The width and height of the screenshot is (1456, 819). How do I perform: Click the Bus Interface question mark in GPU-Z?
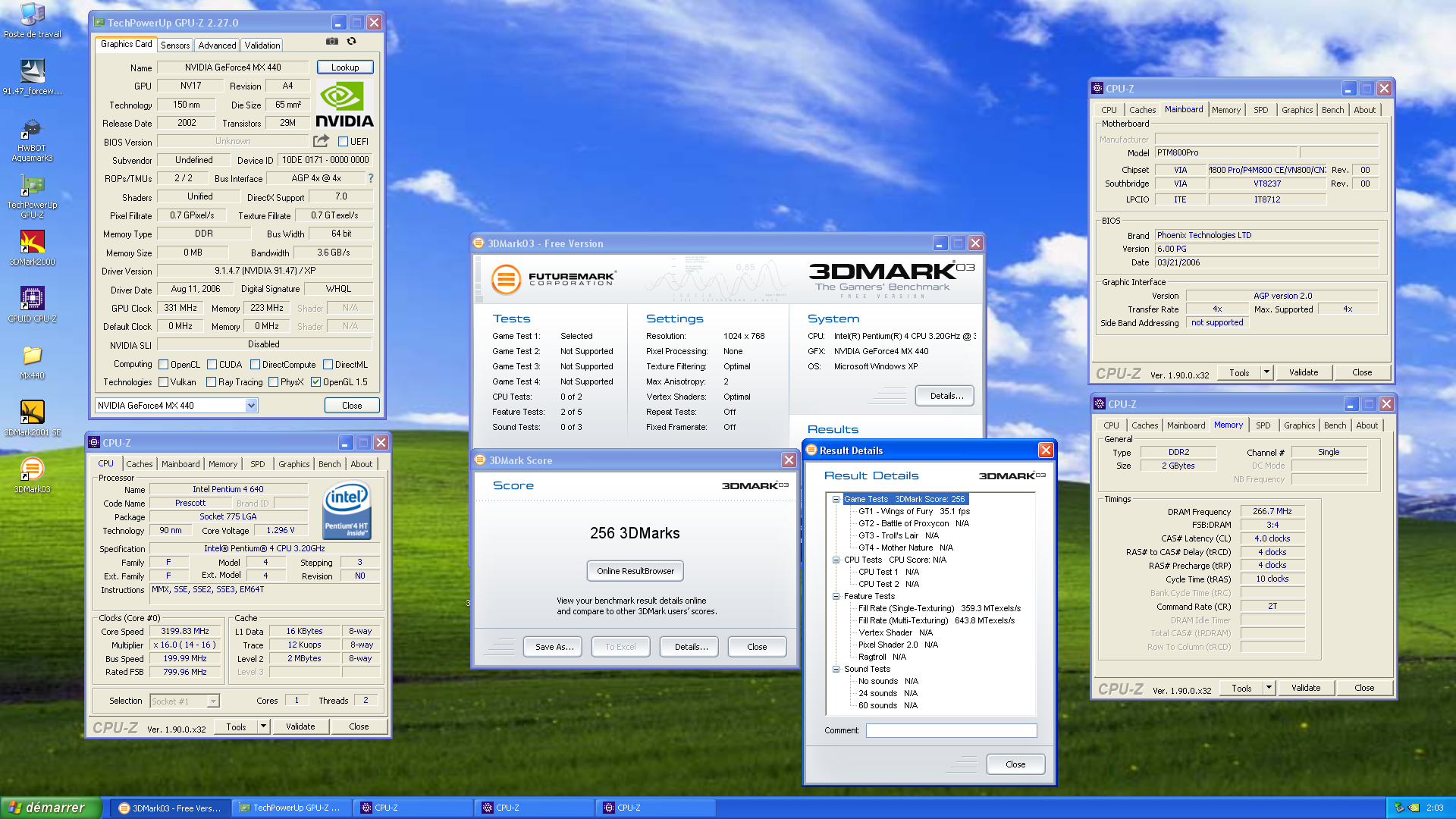point(371,178)
